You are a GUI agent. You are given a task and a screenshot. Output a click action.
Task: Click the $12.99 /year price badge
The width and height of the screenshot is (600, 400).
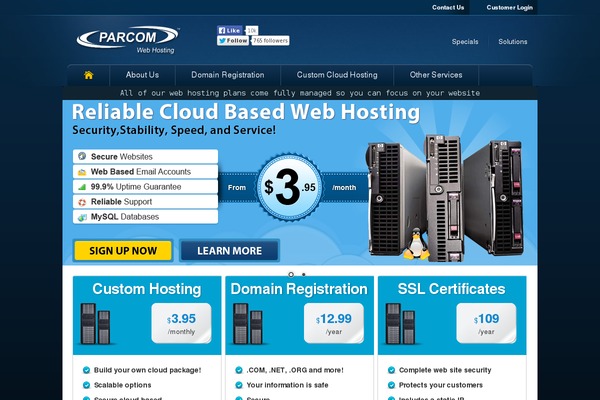coord(334,323)
